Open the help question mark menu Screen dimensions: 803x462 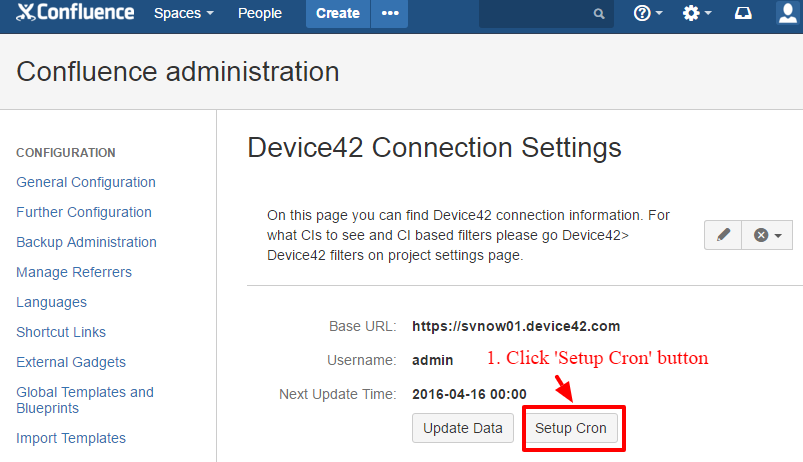[649, 14]
